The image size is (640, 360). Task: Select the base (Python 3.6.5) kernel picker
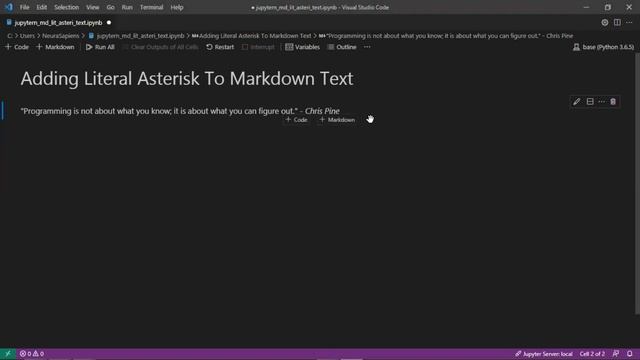pos(604,47)
